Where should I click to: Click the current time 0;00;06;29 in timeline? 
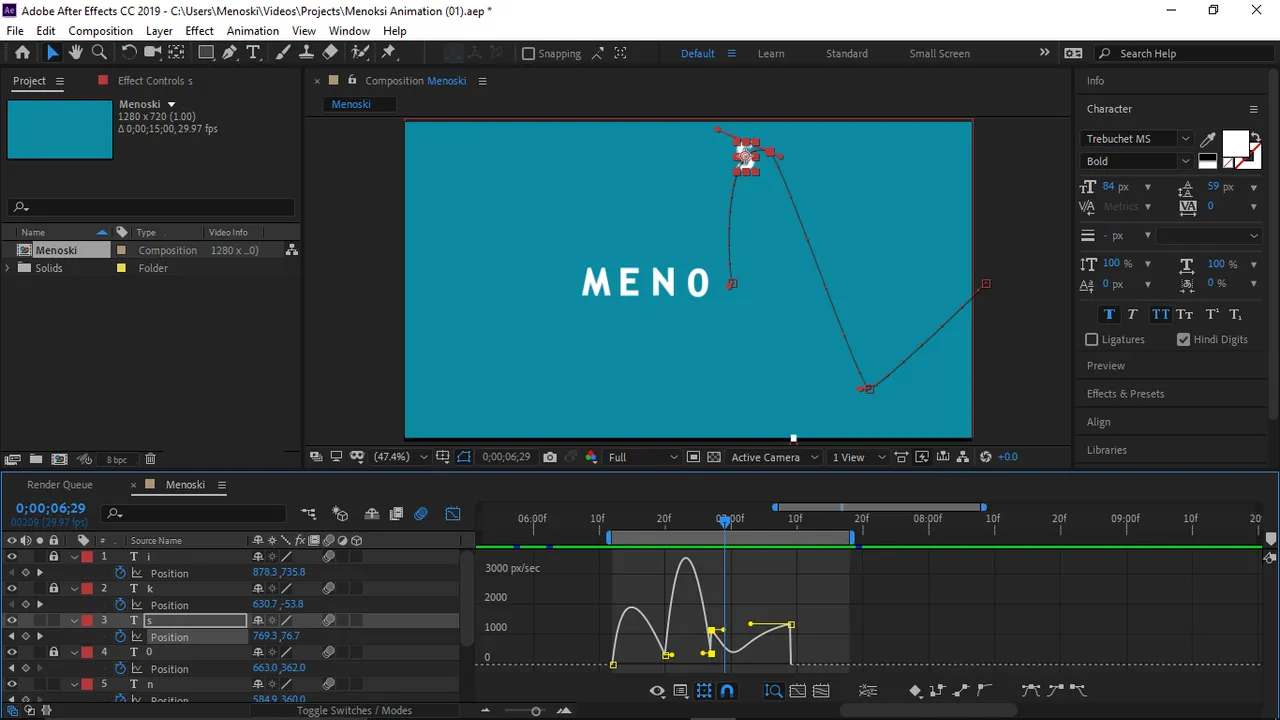[x=50, y=508]
